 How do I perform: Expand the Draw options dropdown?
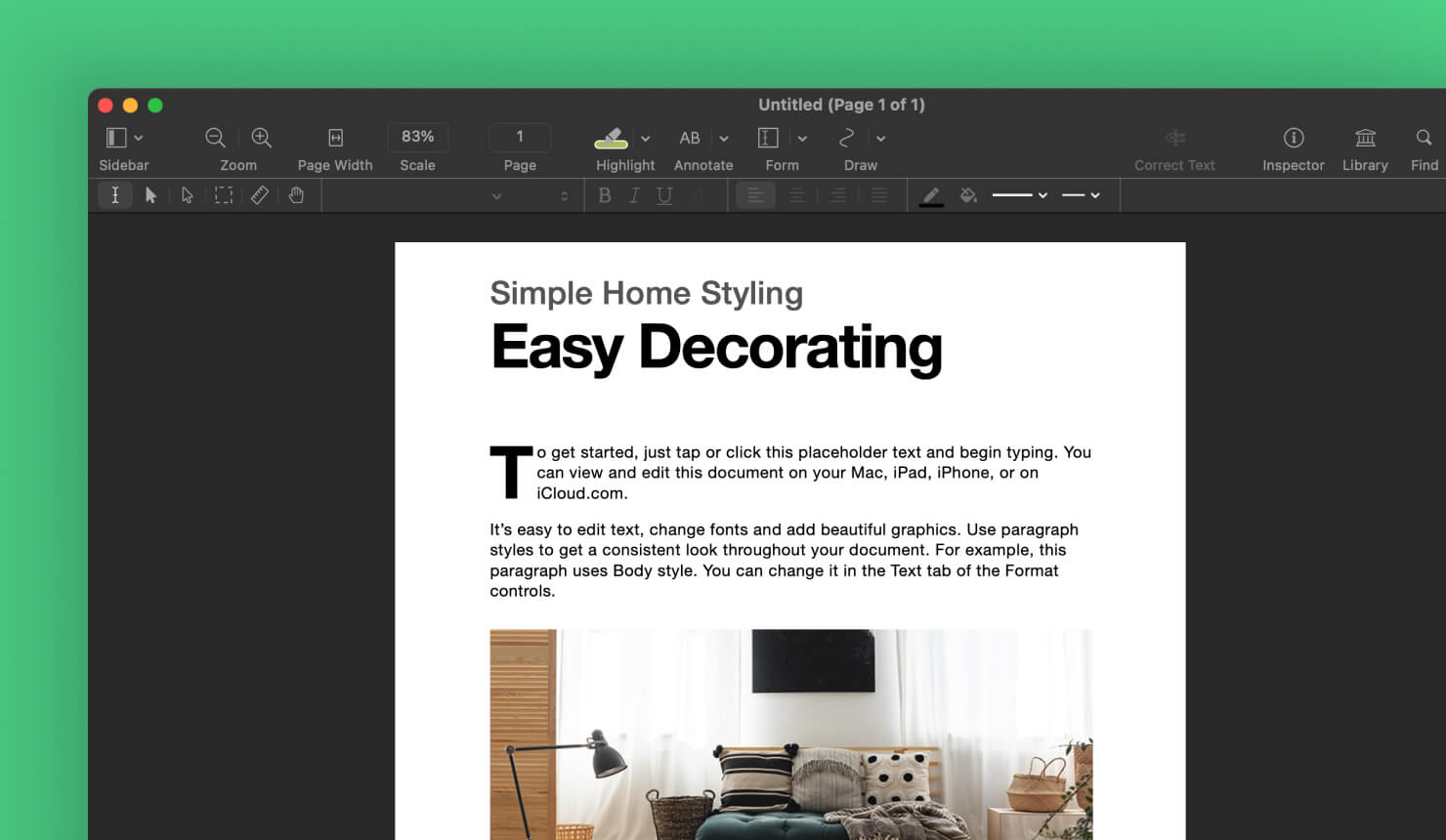click(880, 139)
